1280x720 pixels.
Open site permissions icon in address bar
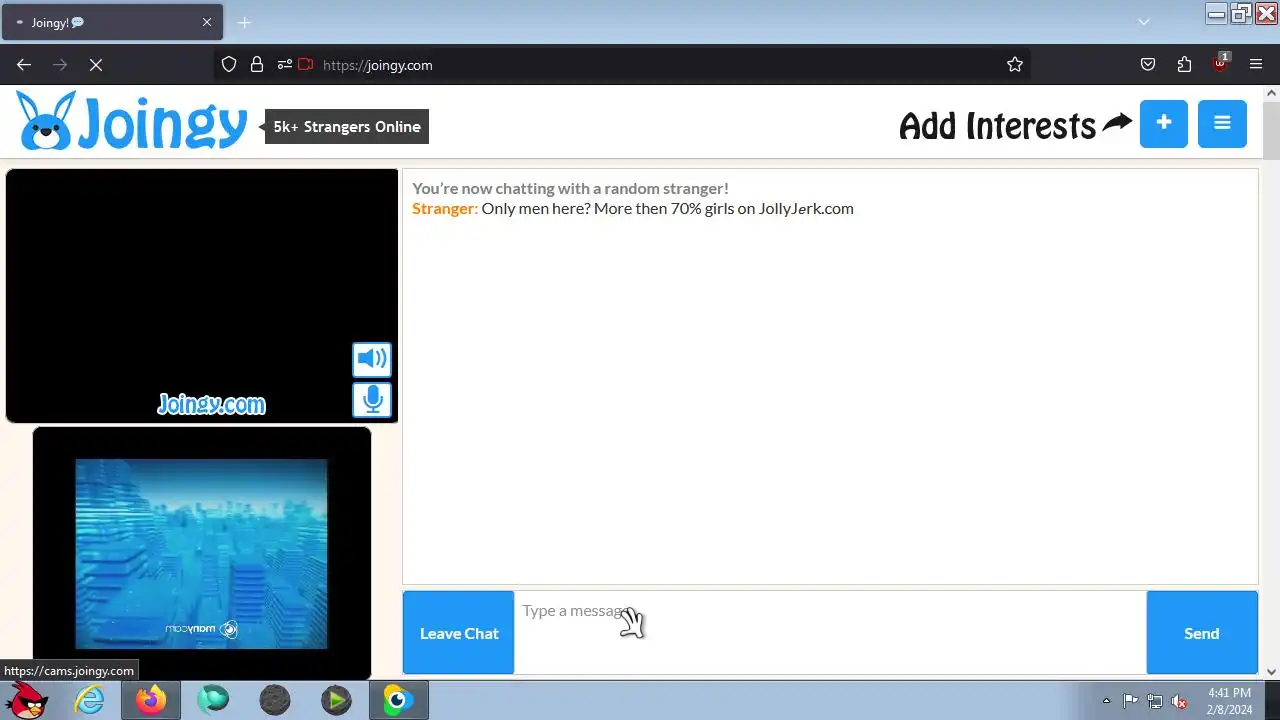pos(285,65)
